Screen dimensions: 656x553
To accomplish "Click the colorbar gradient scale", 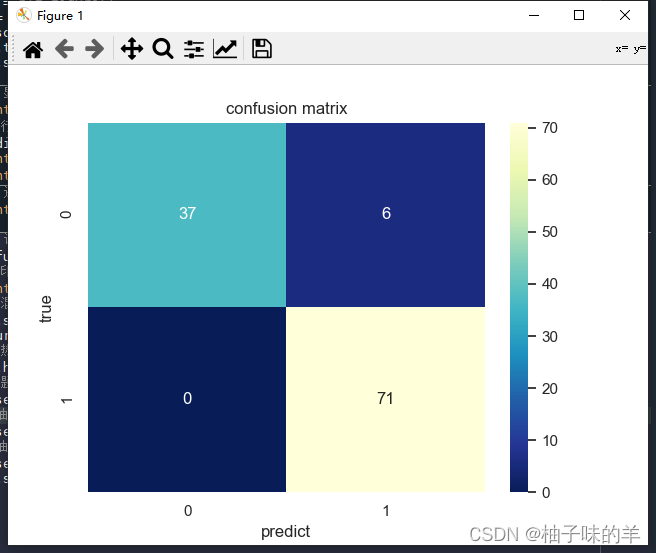I will click(518, 308).
